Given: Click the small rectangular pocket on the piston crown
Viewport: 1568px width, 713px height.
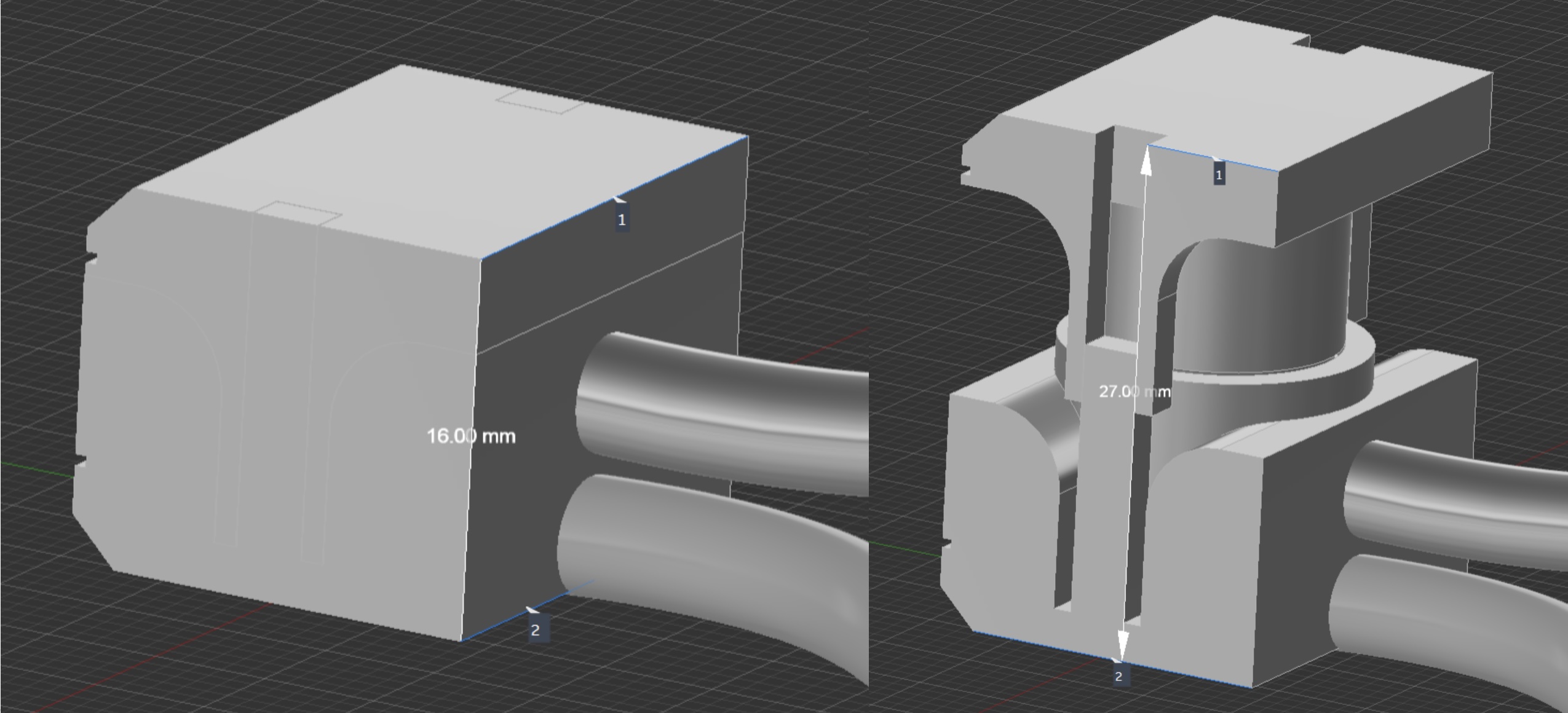Looking at the screenshot, I should click(x=535, y=101).
